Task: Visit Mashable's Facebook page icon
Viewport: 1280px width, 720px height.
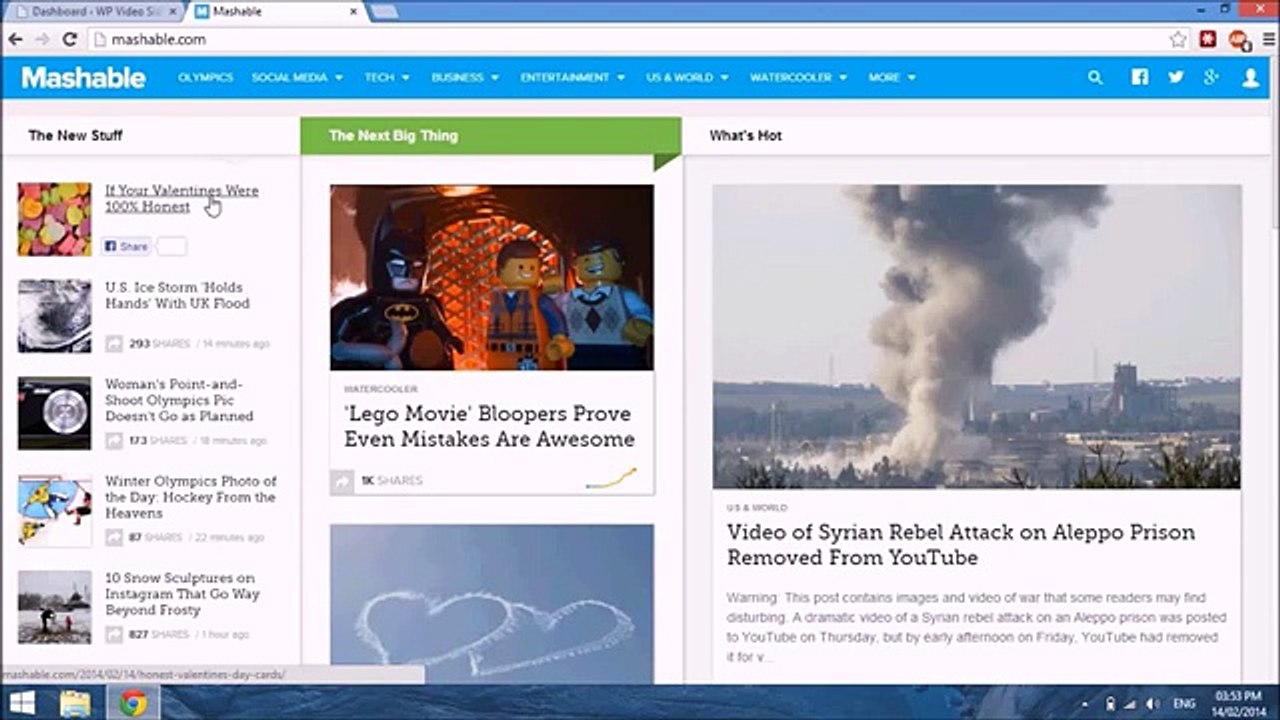Action: point(1139,77)
